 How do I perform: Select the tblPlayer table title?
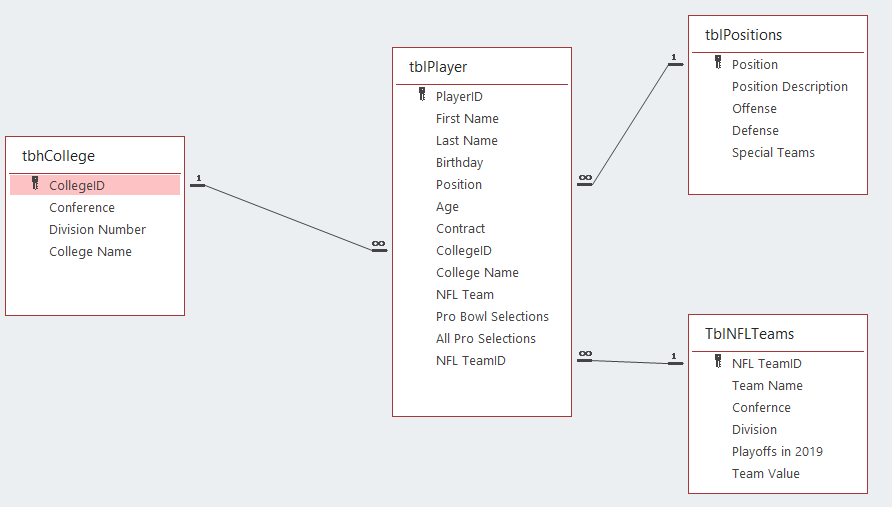[438, 67]
